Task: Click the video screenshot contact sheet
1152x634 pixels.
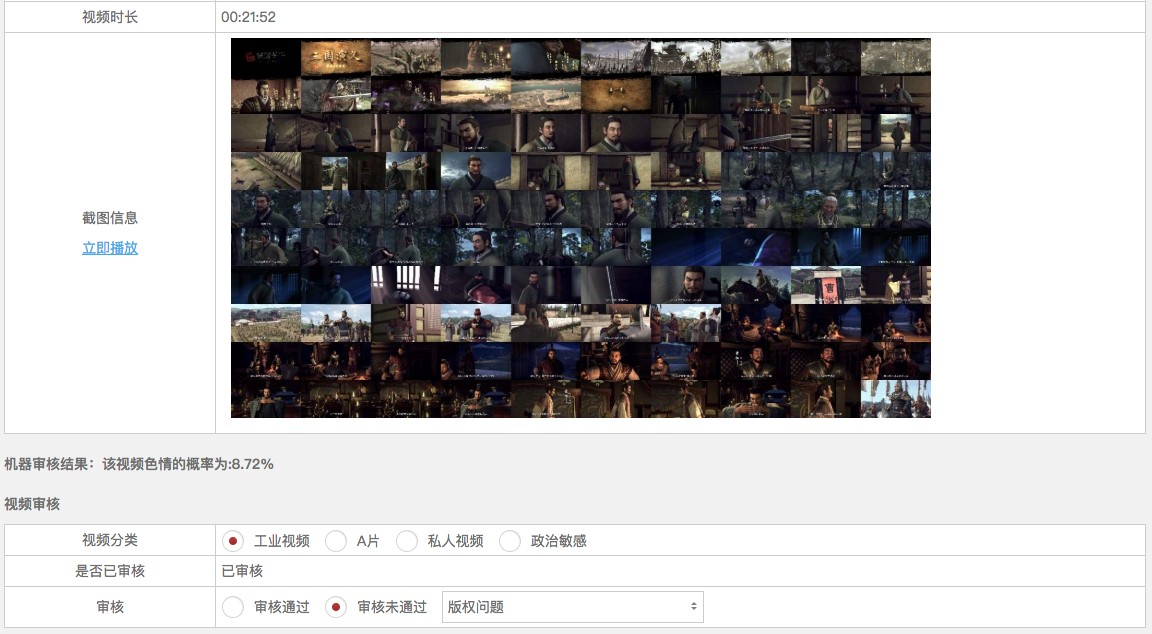Action: pyautogui.click(x=580, y=228)
